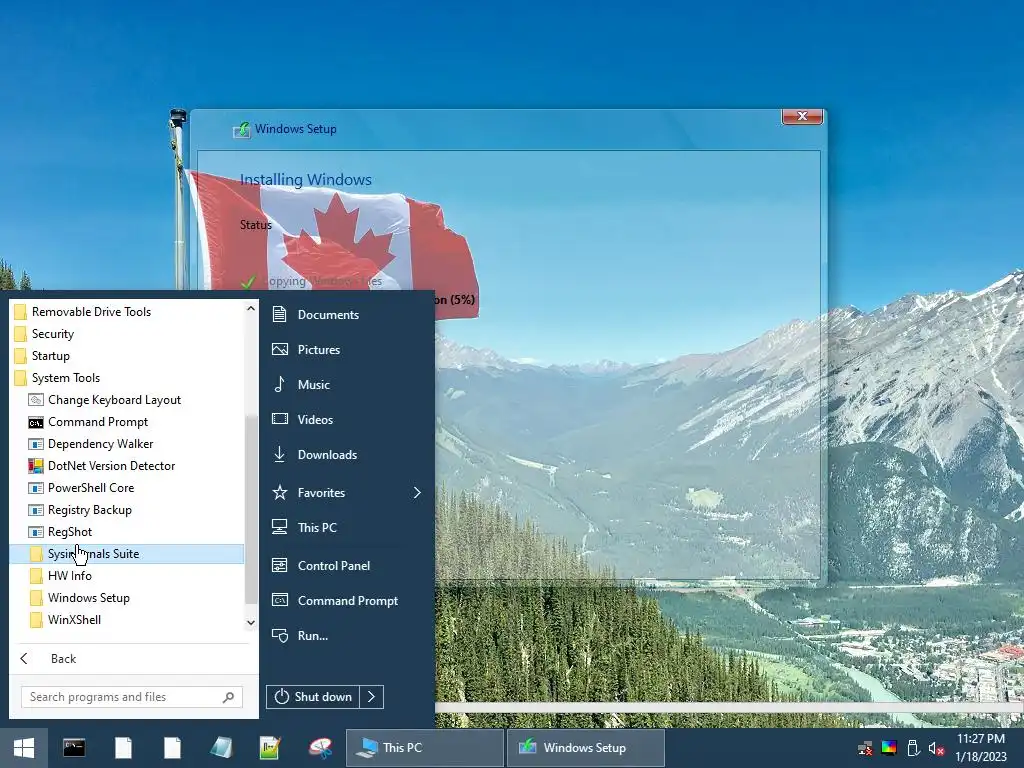Viewport: 1024px width, 768px height.
Task: Open the Favorites submenu
Action: [347, 492]
